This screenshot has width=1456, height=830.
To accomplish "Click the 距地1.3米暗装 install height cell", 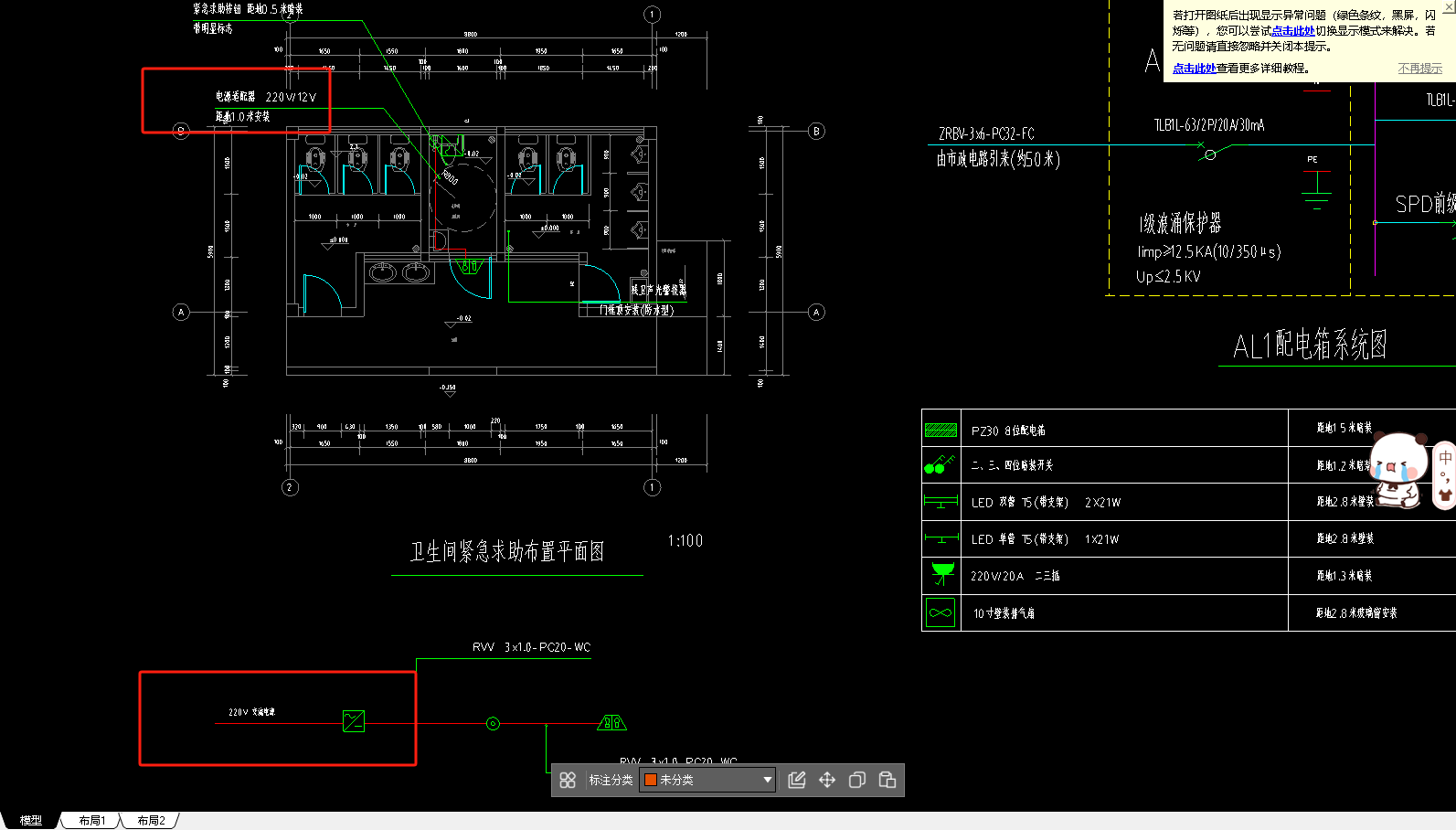I will tap(1344, 576).
